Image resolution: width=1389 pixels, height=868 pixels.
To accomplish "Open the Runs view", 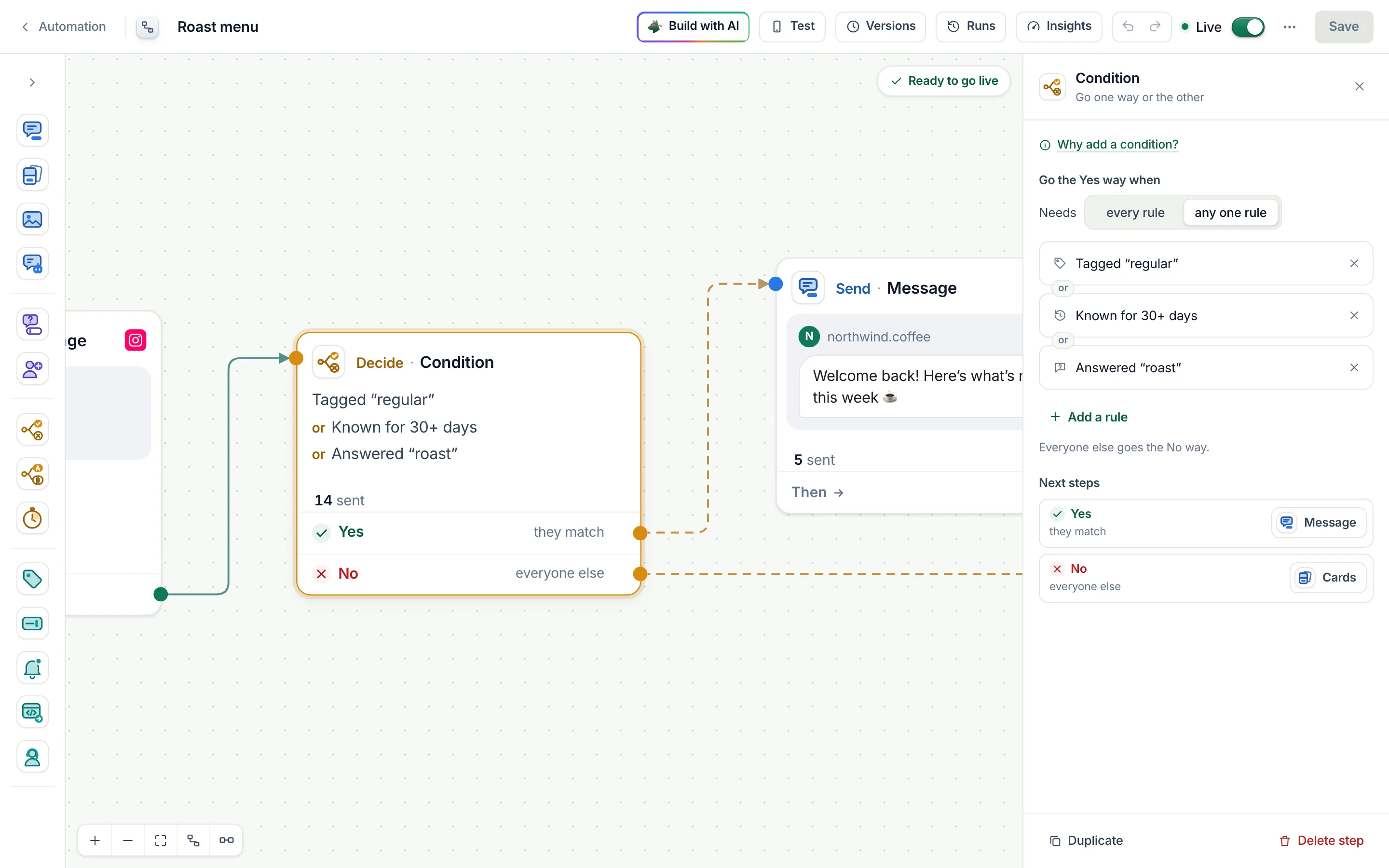I will [970, 27].
